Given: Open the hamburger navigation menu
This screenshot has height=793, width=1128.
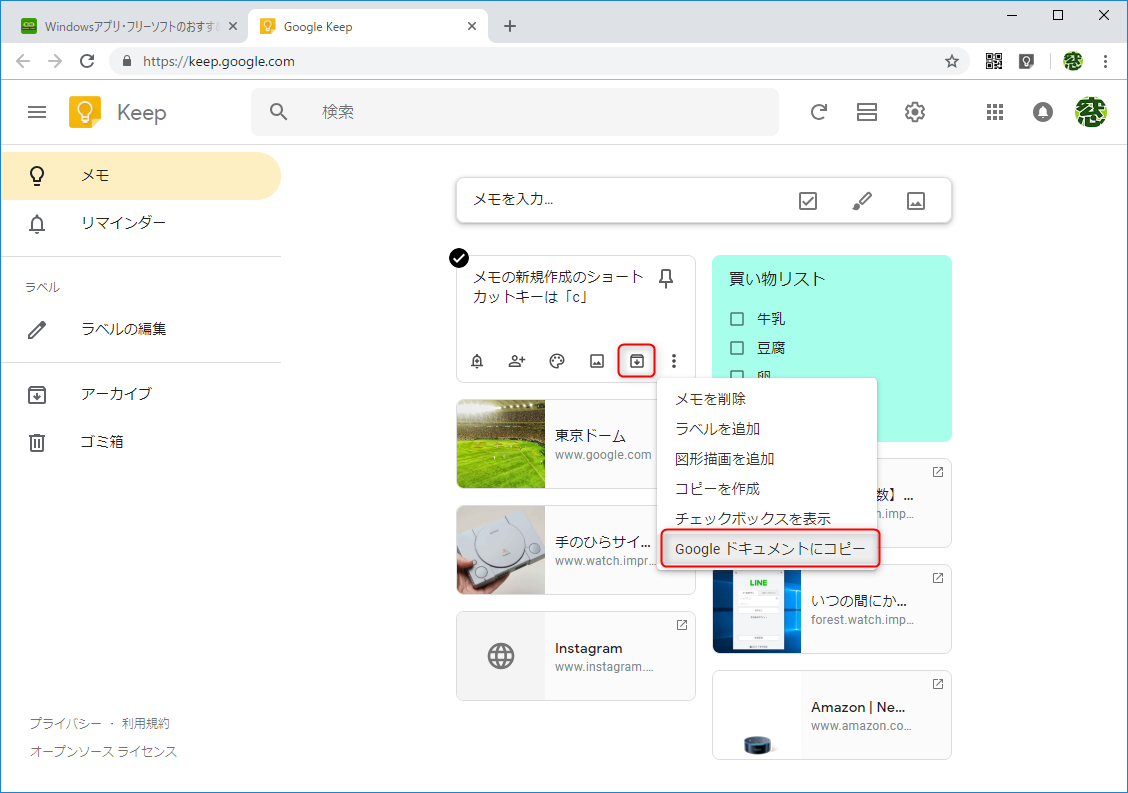Looking at the screenshot, I should [x=37, y=112].
